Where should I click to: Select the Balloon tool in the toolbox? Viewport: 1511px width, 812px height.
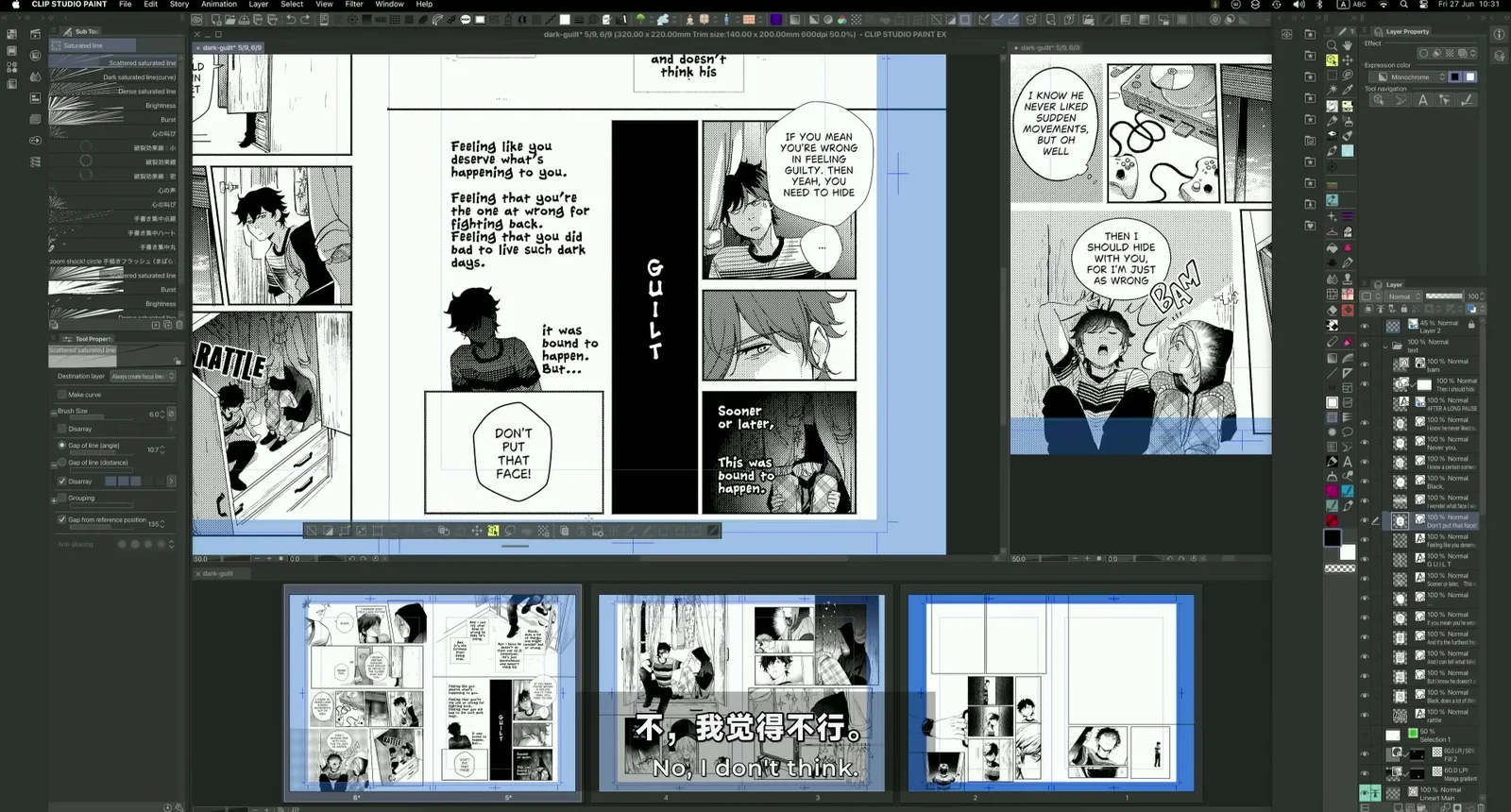pyautogui.click(x=1348, y=431)
